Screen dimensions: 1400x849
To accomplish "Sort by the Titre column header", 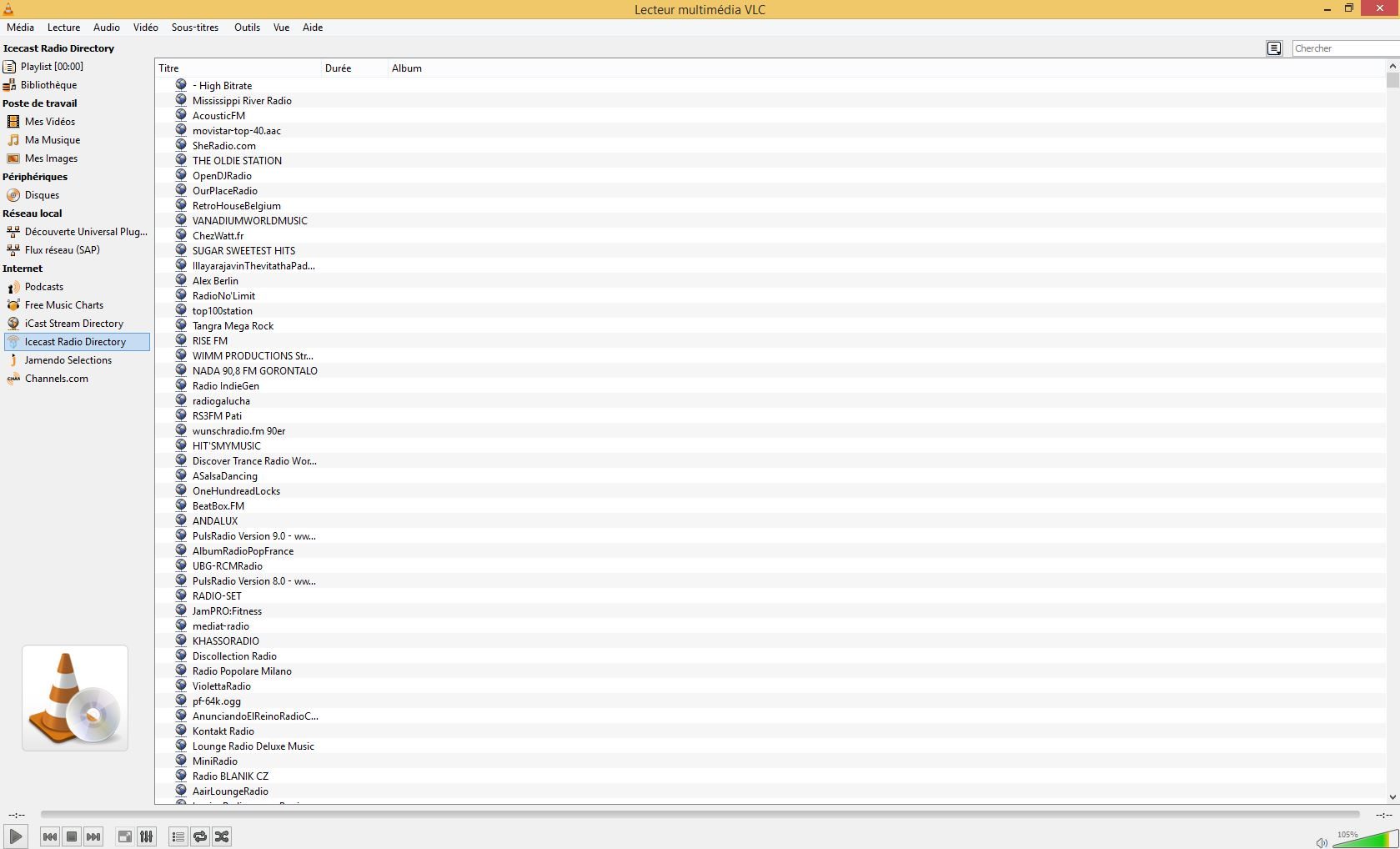I will tap(238, 68).
